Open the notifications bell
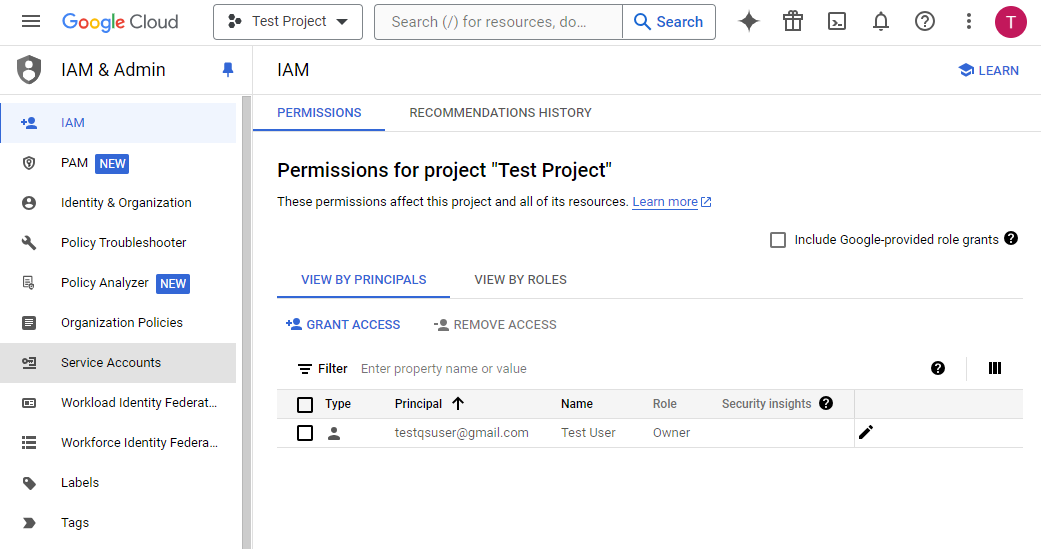Screen dimensions: 1041x549 coord(881,22)
